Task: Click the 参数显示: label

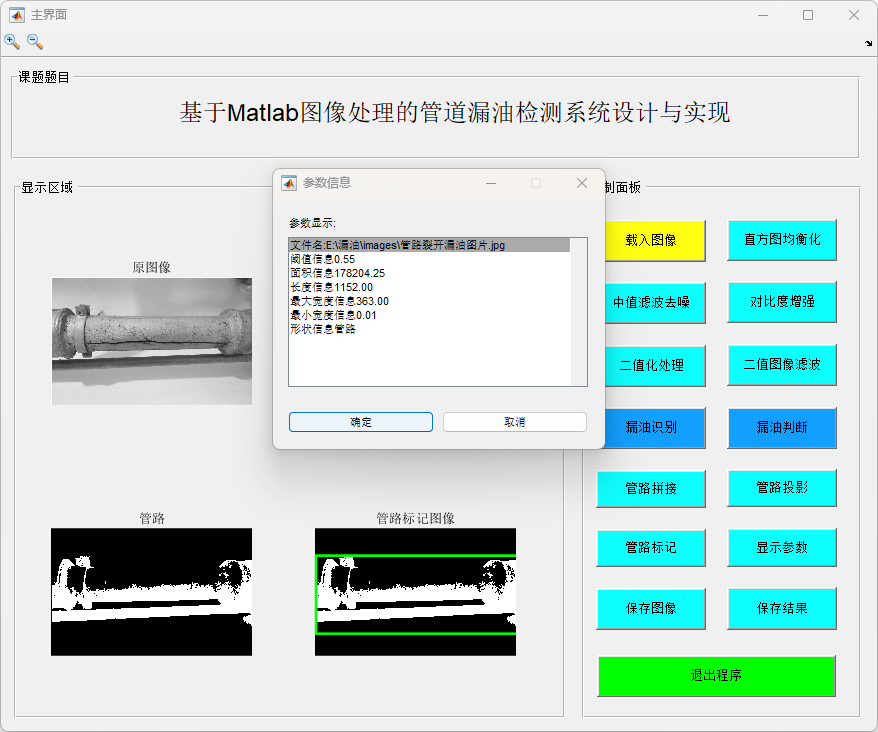Action: pos(312,223)
